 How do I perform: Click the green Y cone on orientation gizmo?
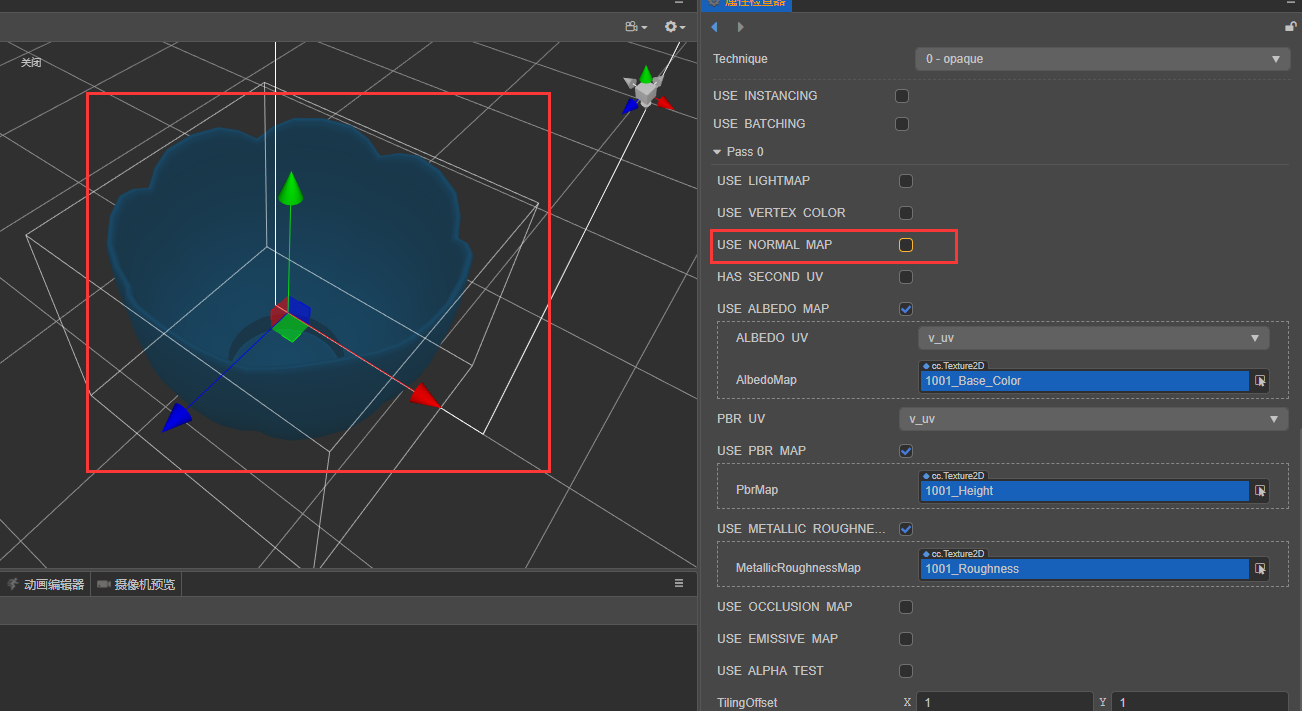646,73
